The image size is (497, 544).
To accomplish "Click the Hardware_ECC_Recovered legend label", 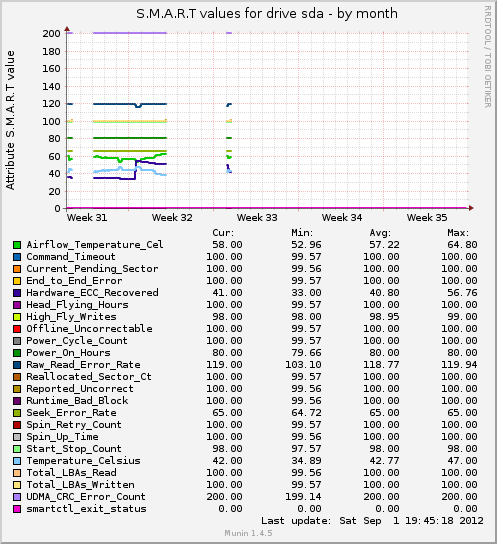I will [x=92, y=293].
